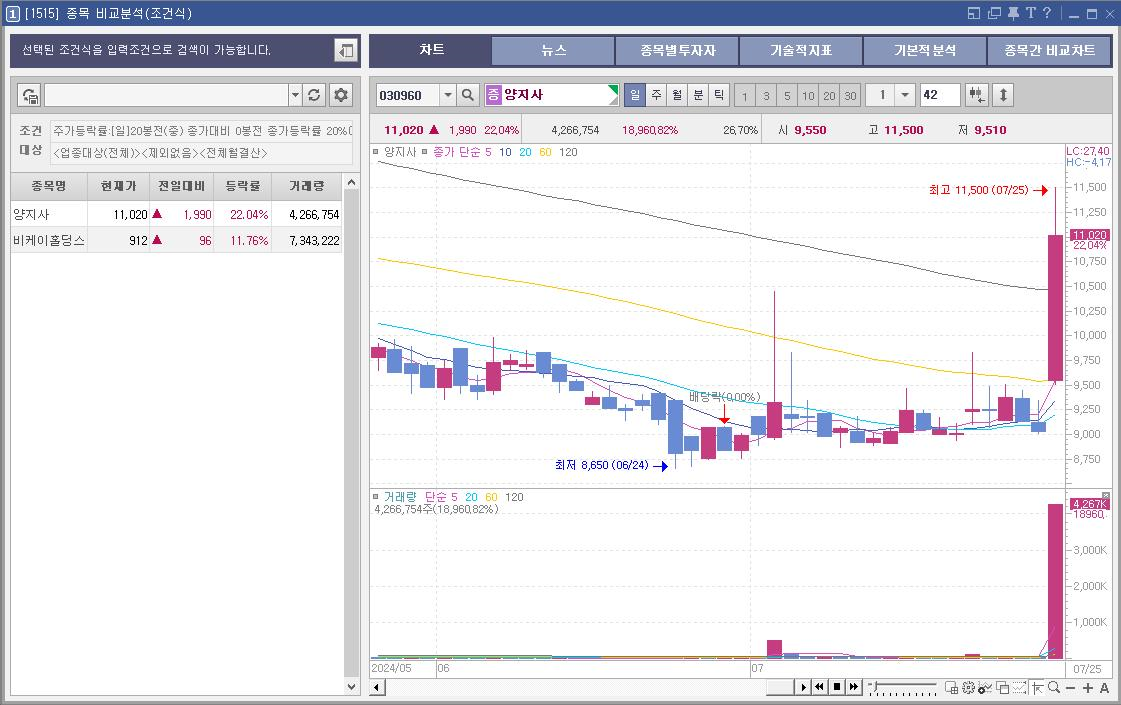Adjust the chart playback speed slider

tap(876, 685)
